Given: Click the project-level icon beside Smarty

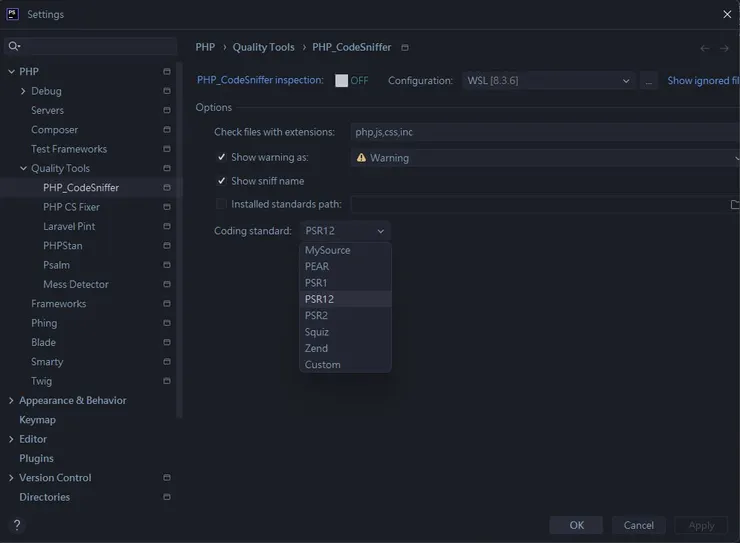Looking at the screenshot, I should tap(167, 361).
